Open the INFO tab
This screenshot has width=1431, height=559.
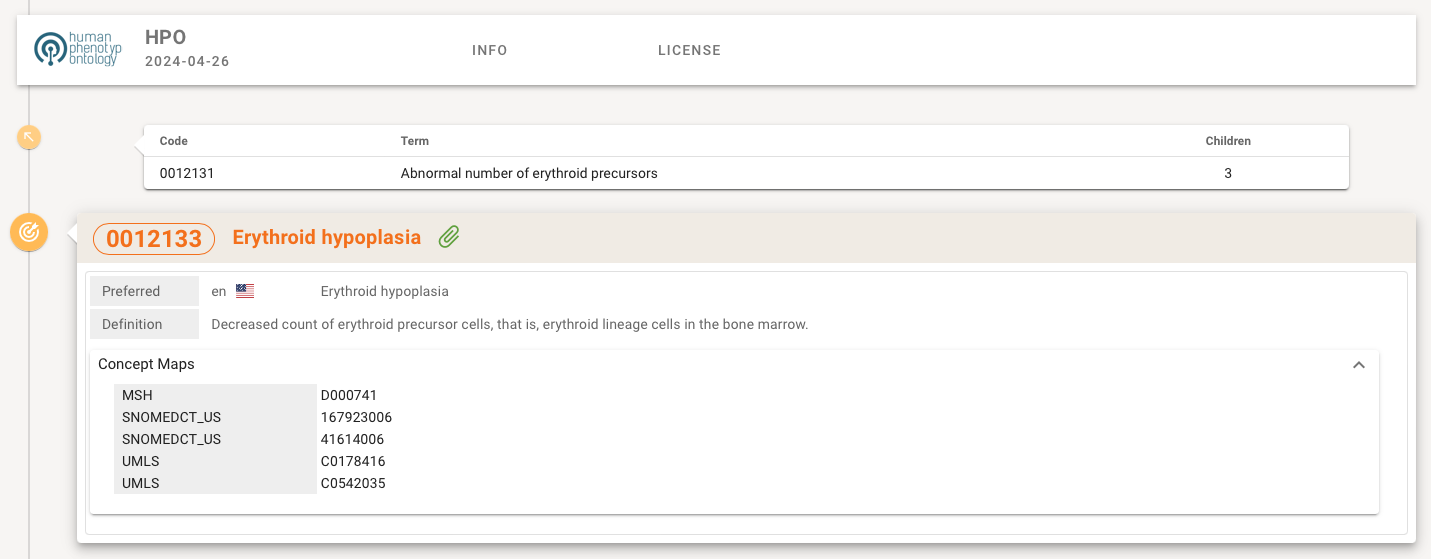click(x=490, y=50)
